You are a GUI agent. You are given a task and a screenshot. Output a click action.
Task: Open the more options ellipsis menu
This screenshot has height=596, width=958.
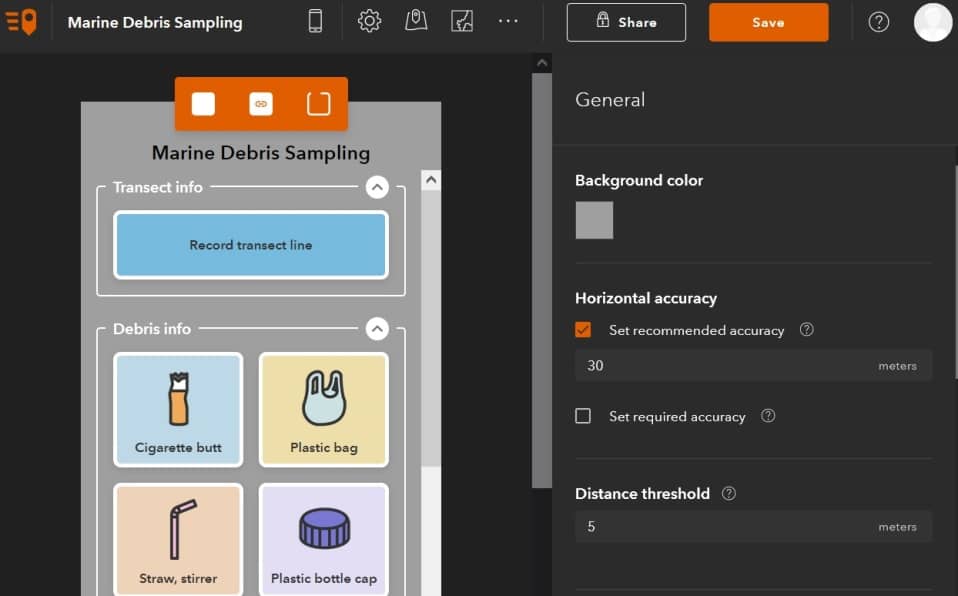point(508,21)
